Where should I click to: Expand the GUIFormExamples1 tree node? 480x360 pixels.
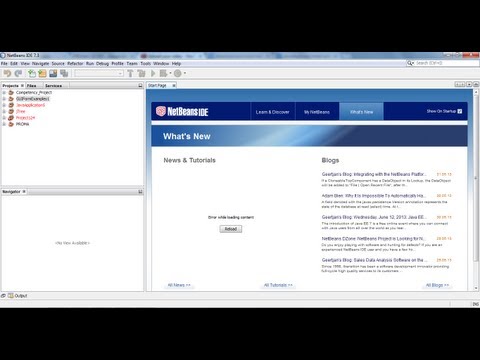(4, 99)
